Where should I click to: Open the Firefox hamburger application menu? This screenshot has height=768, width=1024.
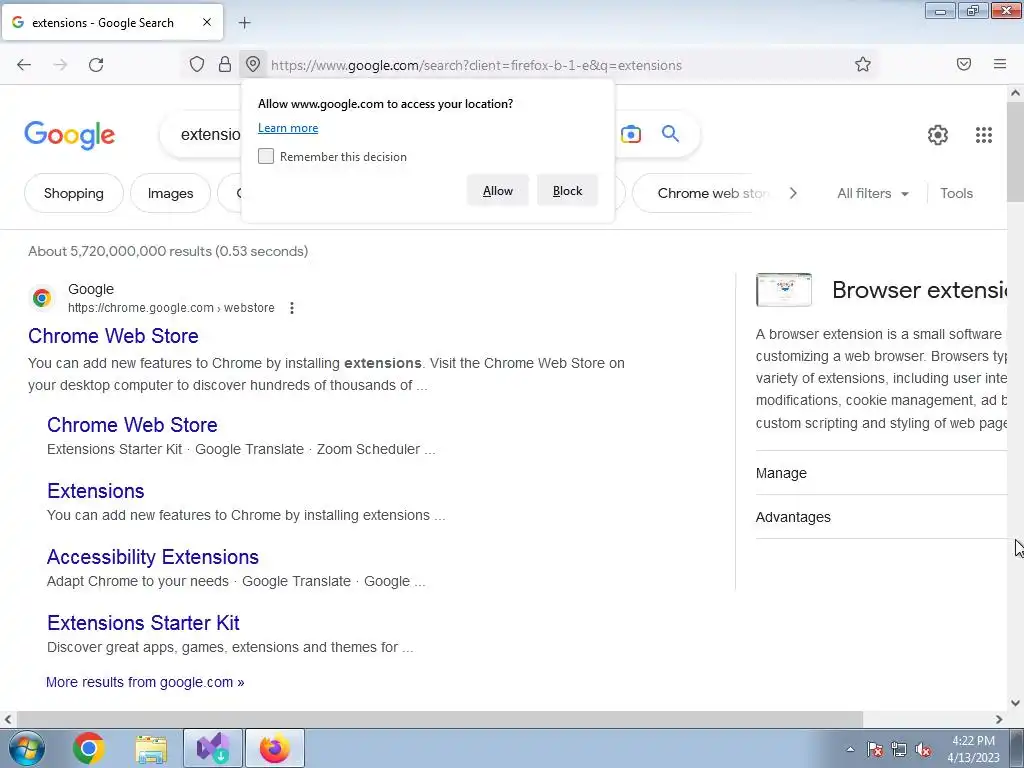[1000, 64]
